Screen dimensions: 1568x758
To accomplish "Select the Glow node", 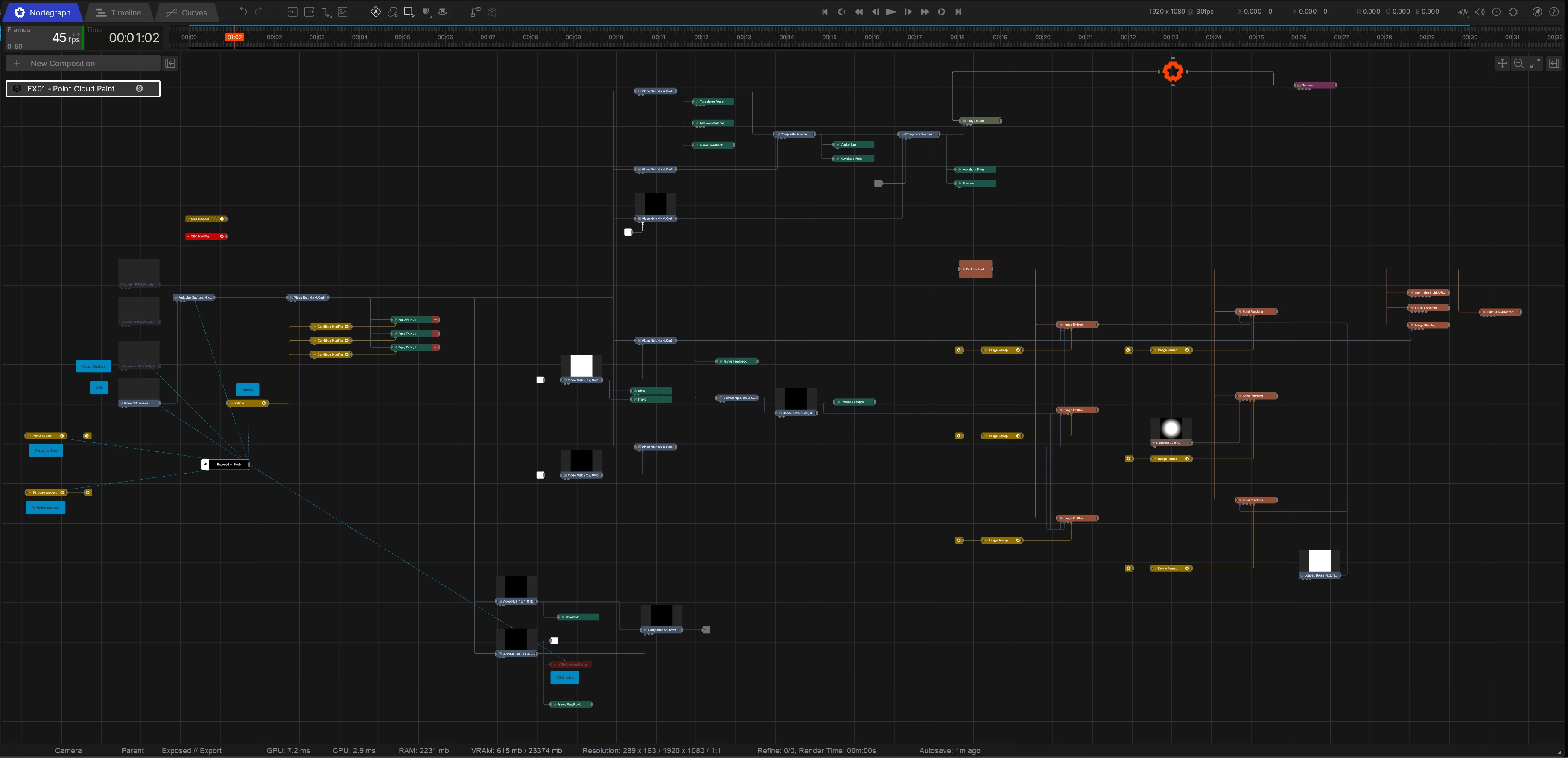I will tap(651, 391).
